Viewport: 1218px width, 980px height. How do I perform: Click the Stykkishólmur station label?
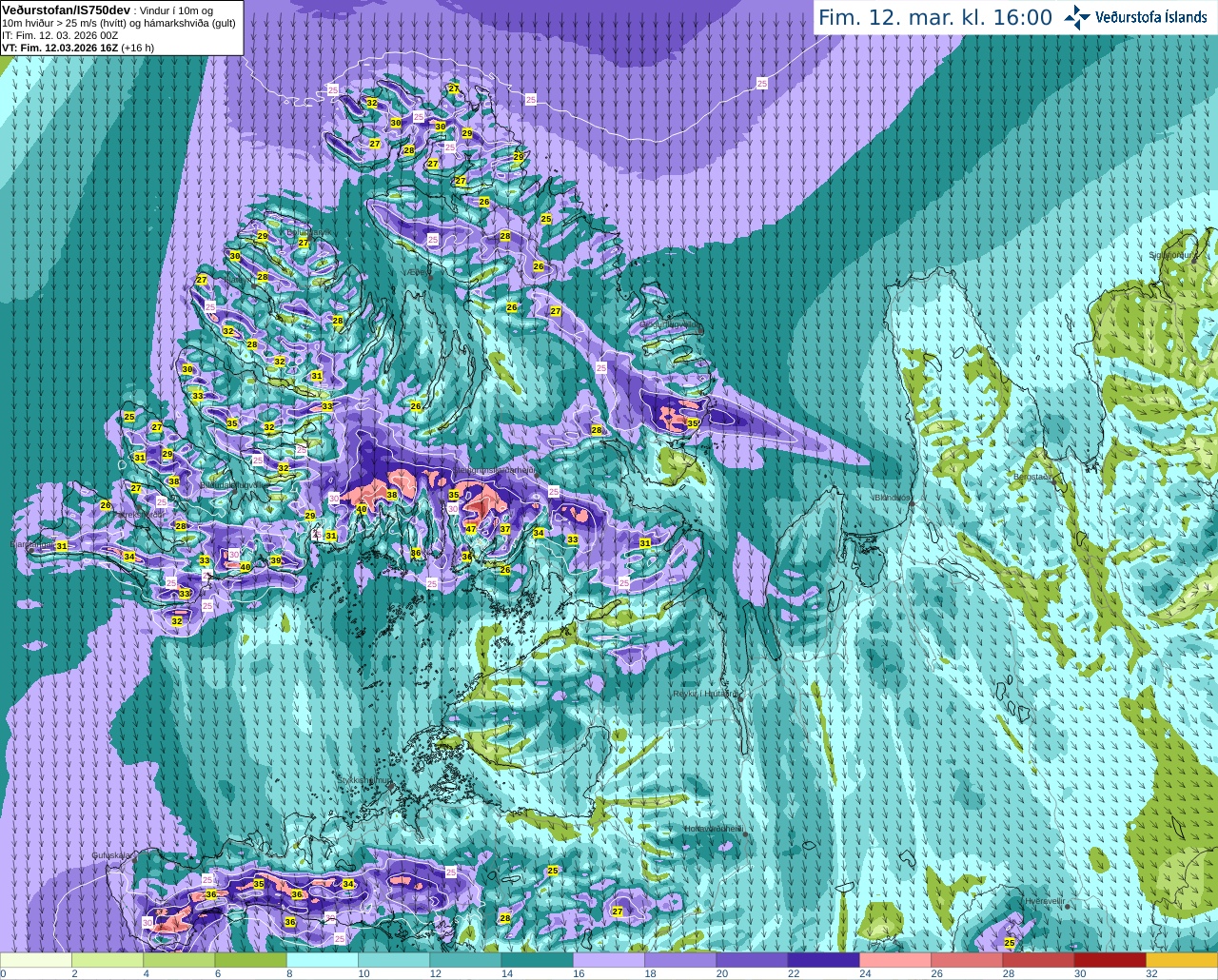(364, 780)
